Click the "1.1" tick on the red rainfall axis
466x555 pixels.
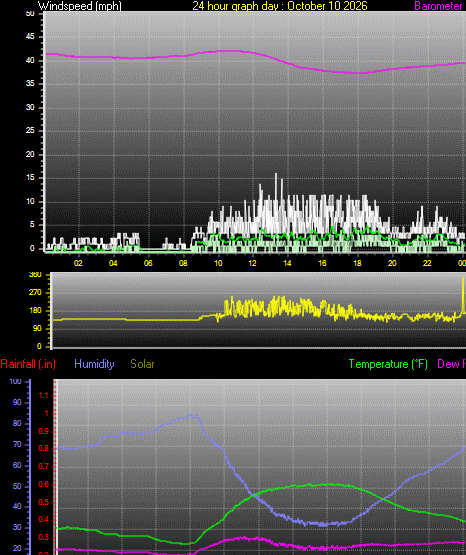point(43,395)
